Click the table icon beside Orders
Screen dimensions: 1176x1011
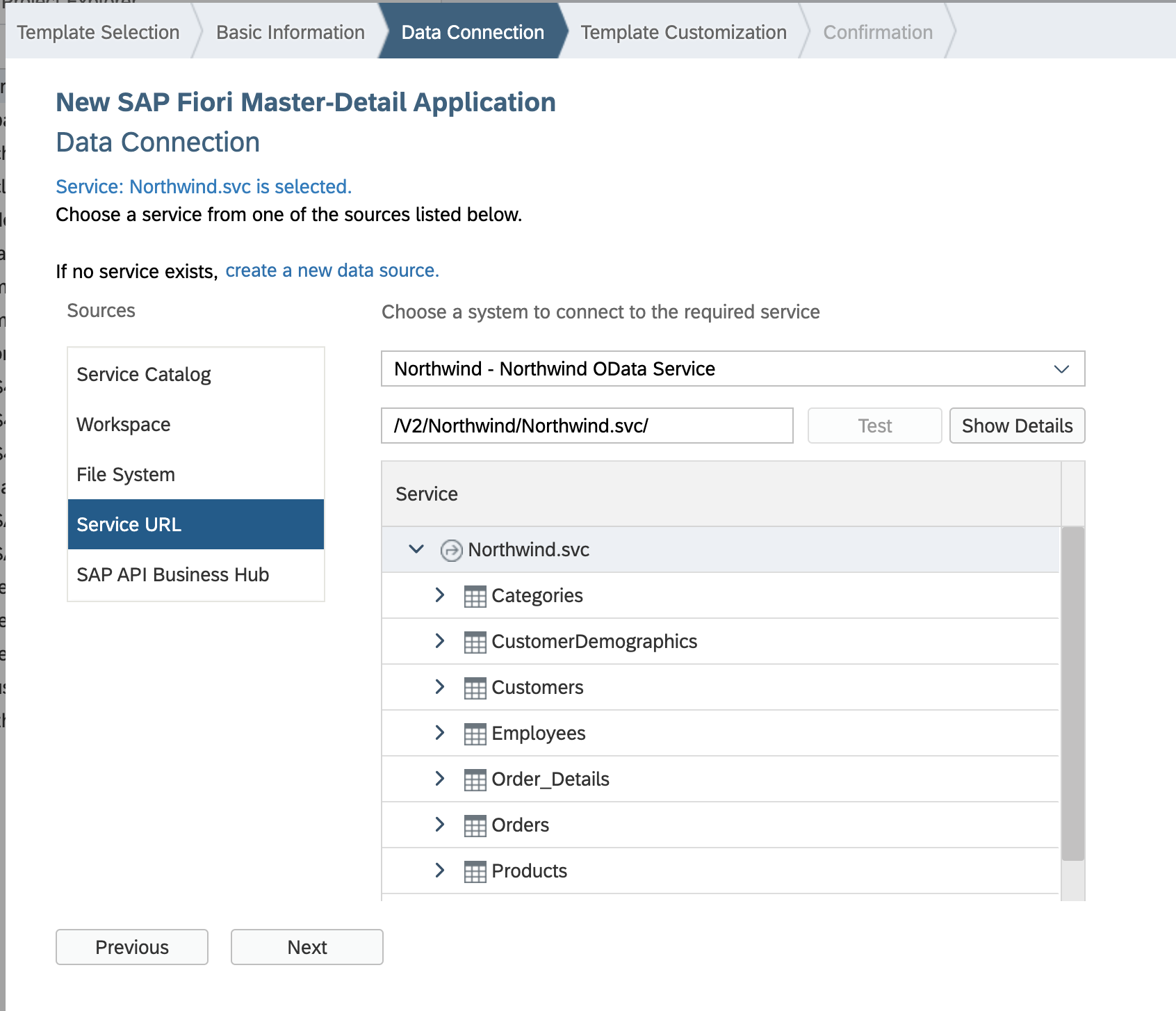click(475, 825)
